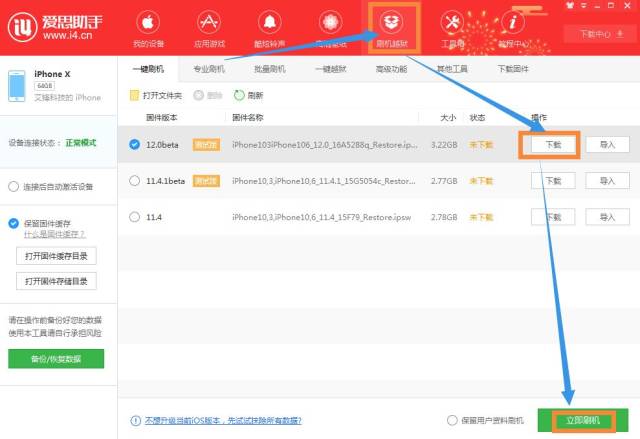Click the 2.78GB size cell
The image size is (640, 439).
pyautogui.click(x=444, y=217)
